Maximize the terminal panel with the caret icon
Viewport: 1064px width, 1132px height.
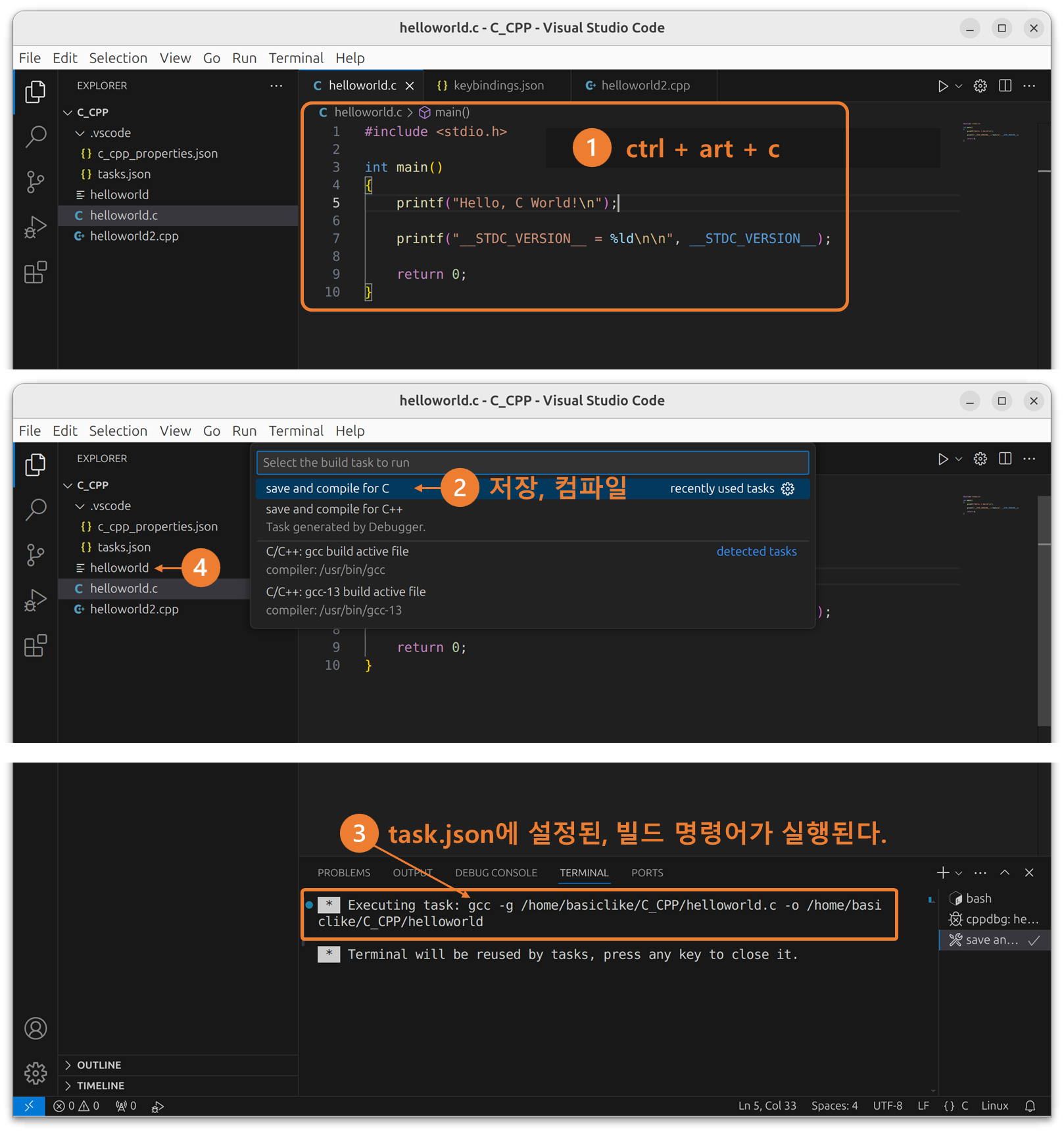coord(1005,872)
